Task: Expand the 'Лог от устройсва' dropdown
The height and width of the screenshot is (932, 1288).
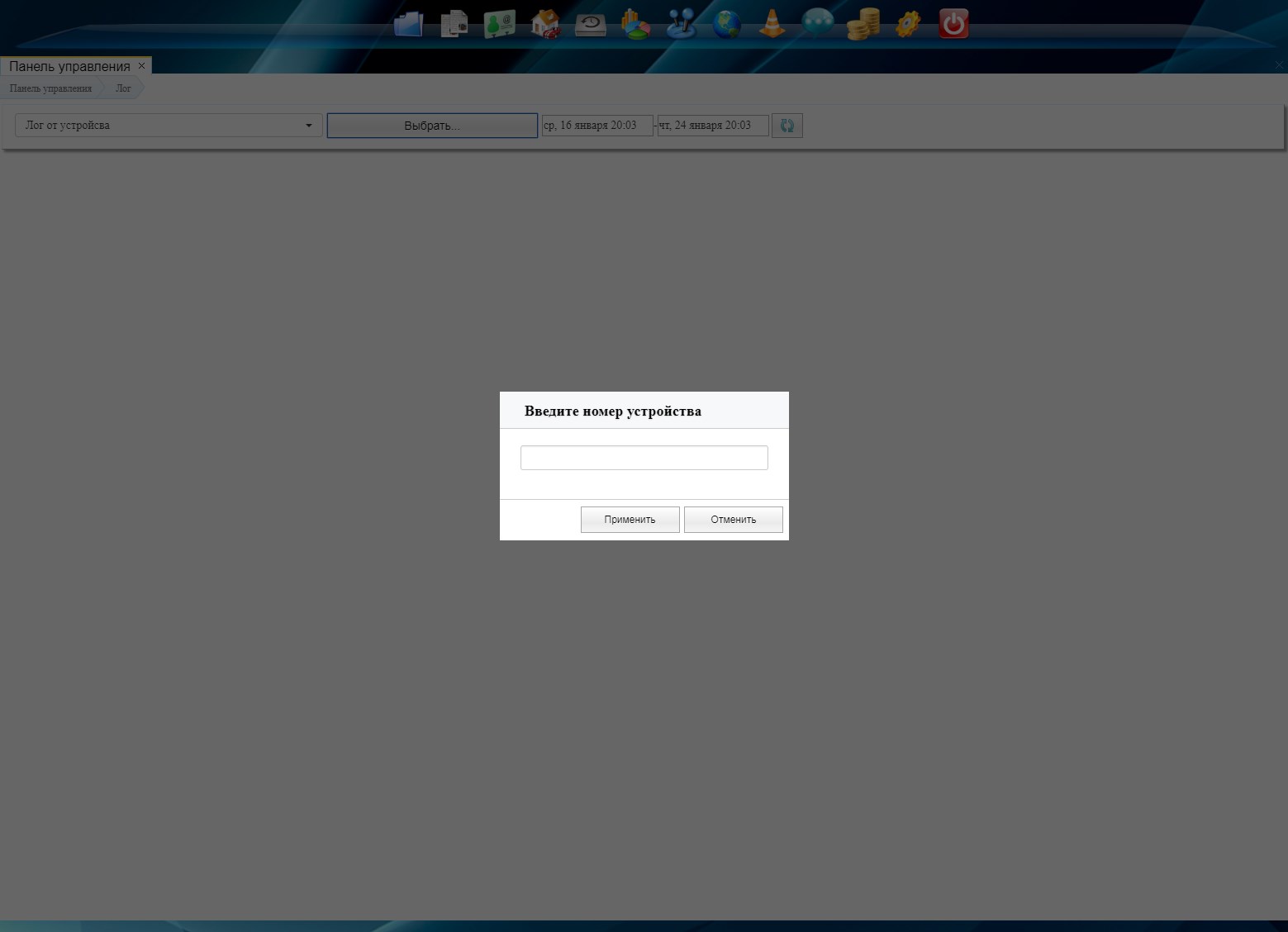Action: coord(169,126)
